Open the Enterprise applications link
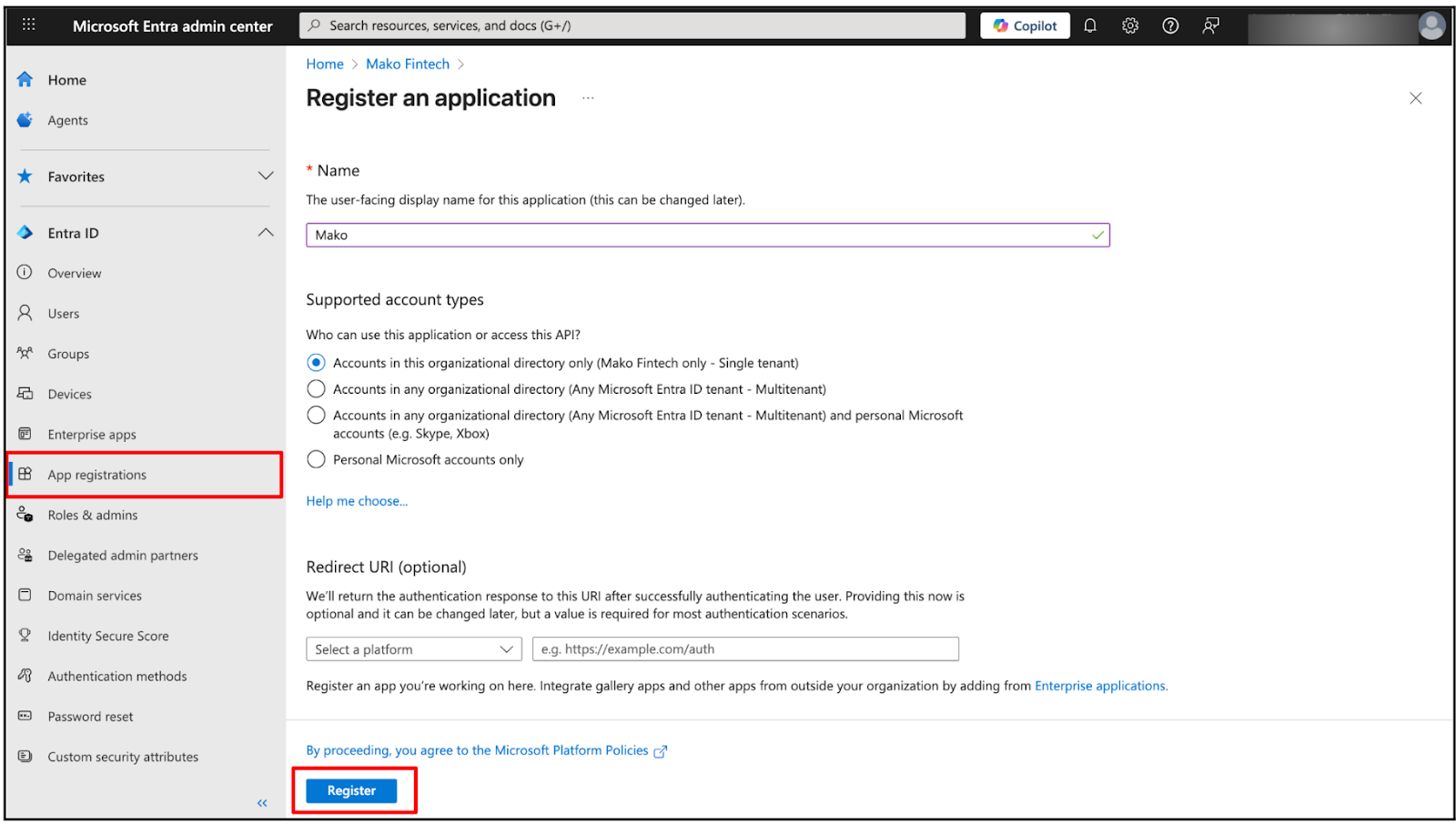Image resolution: width=1456 pixels, height=824 pixels. (x=1100, y=686)
